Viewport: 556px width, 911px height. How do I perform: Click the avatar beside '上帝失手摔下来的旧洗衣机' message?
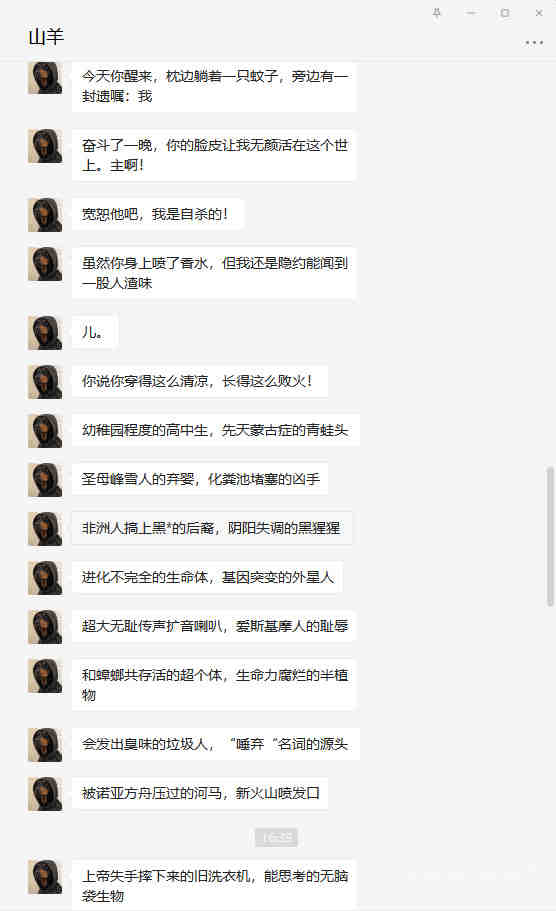[x=45, y=877]
